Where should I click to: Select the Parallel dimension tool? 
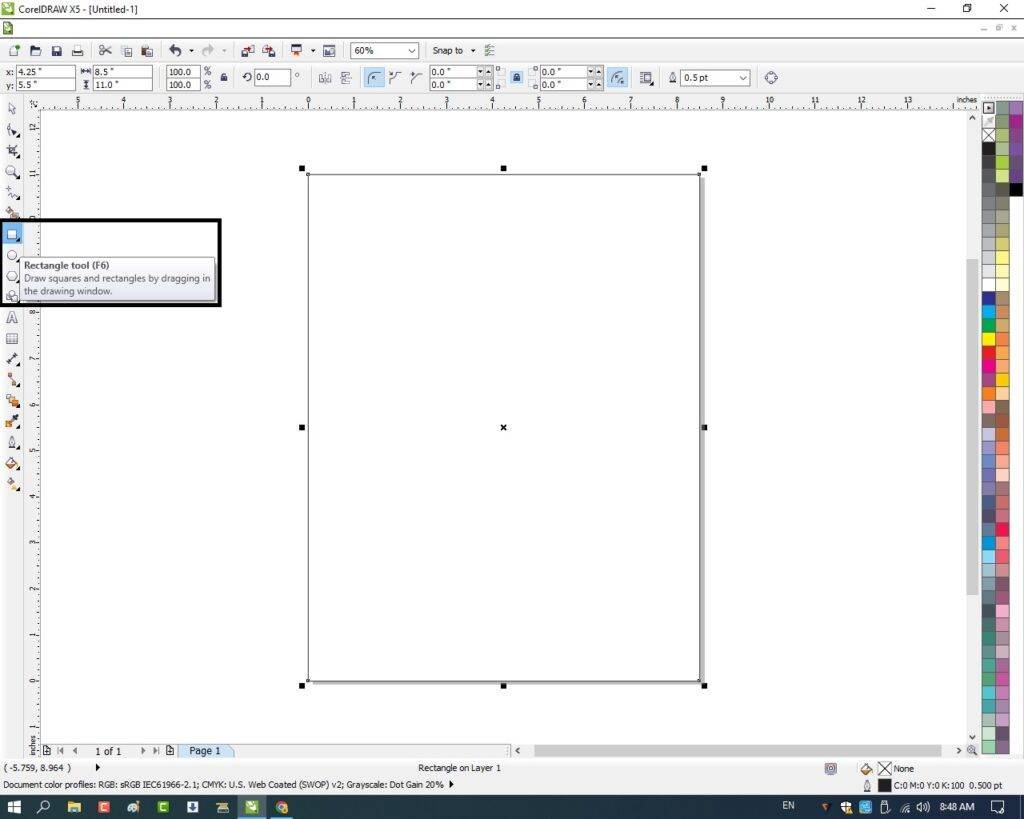point(12,360)
